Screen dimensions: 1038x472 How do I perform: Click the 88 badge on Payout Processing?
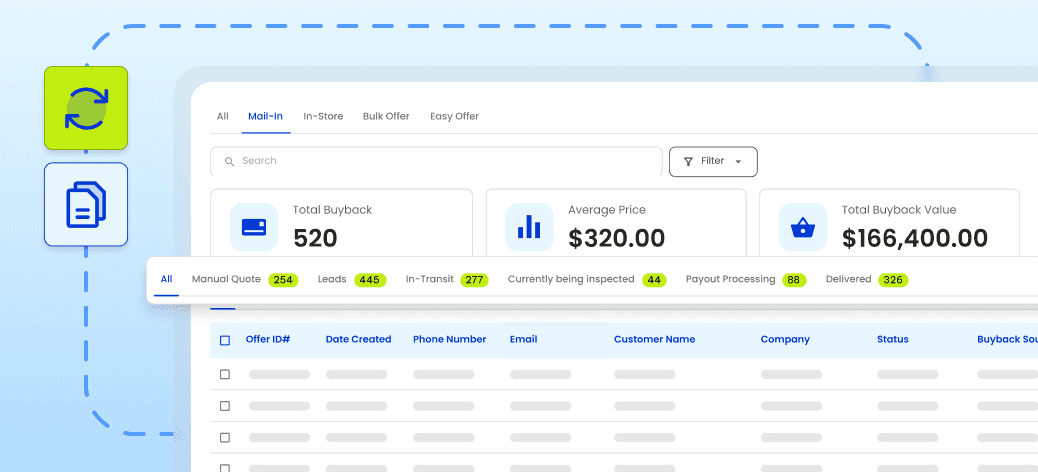click(x=794, y=280)
